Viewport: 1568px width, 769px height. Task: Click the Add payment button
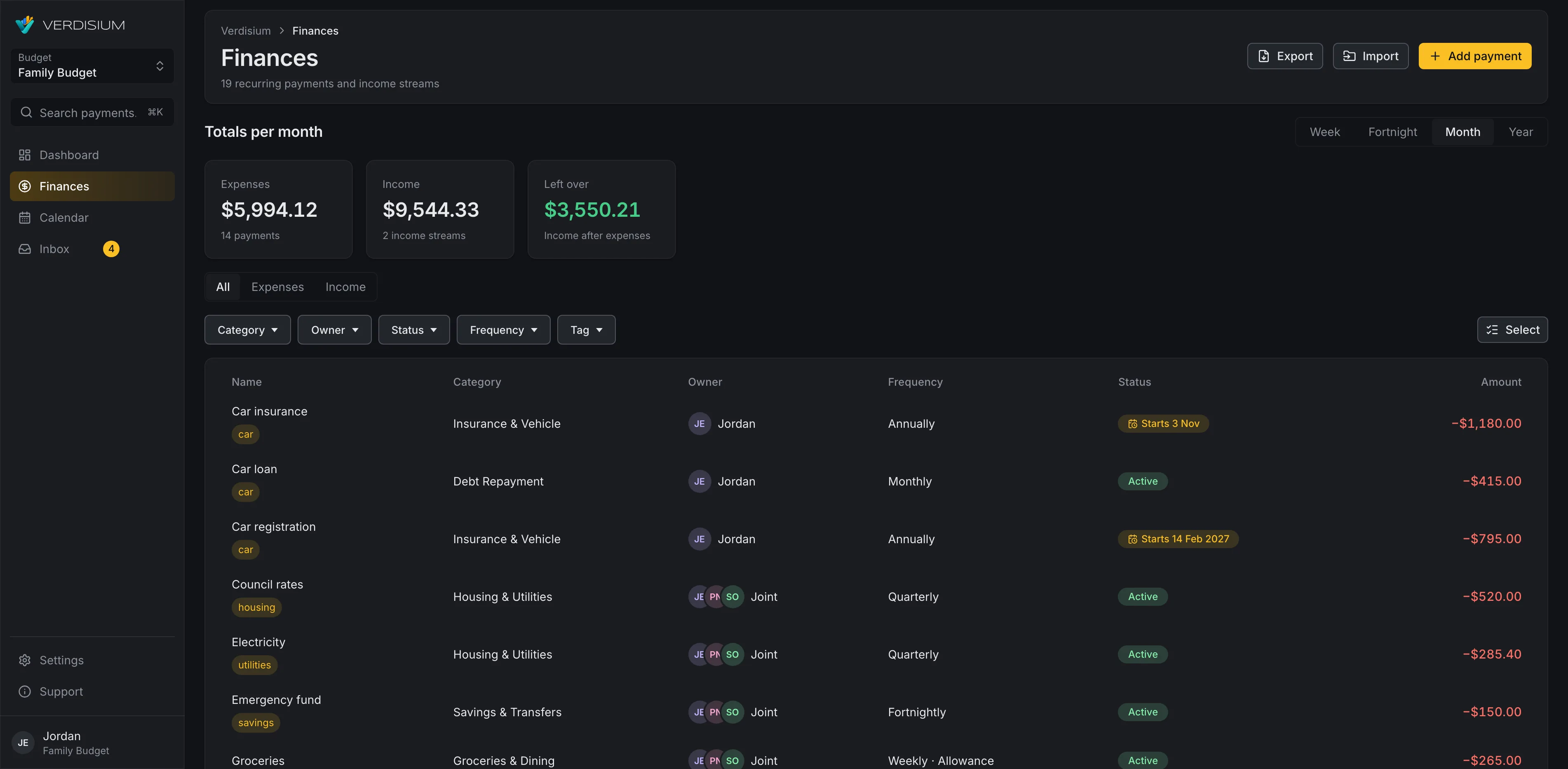coord(1475,56)
